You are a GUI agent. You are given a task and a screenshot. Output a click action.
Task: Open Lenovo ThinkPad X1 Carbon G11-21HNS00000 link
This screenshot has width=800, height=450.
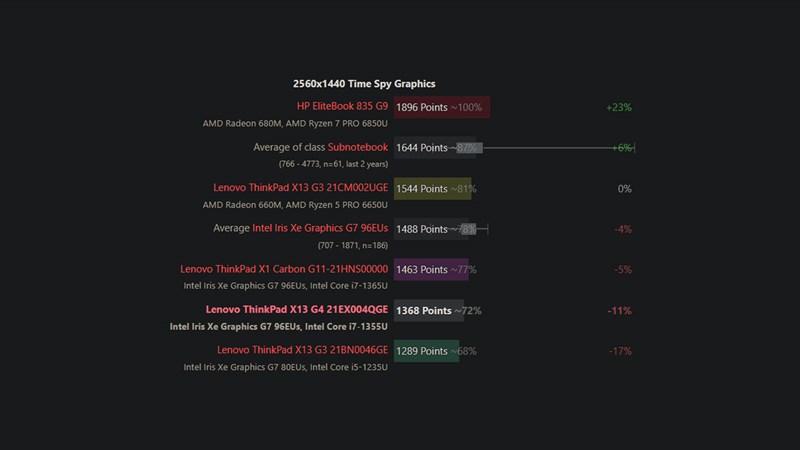point(284,269)
